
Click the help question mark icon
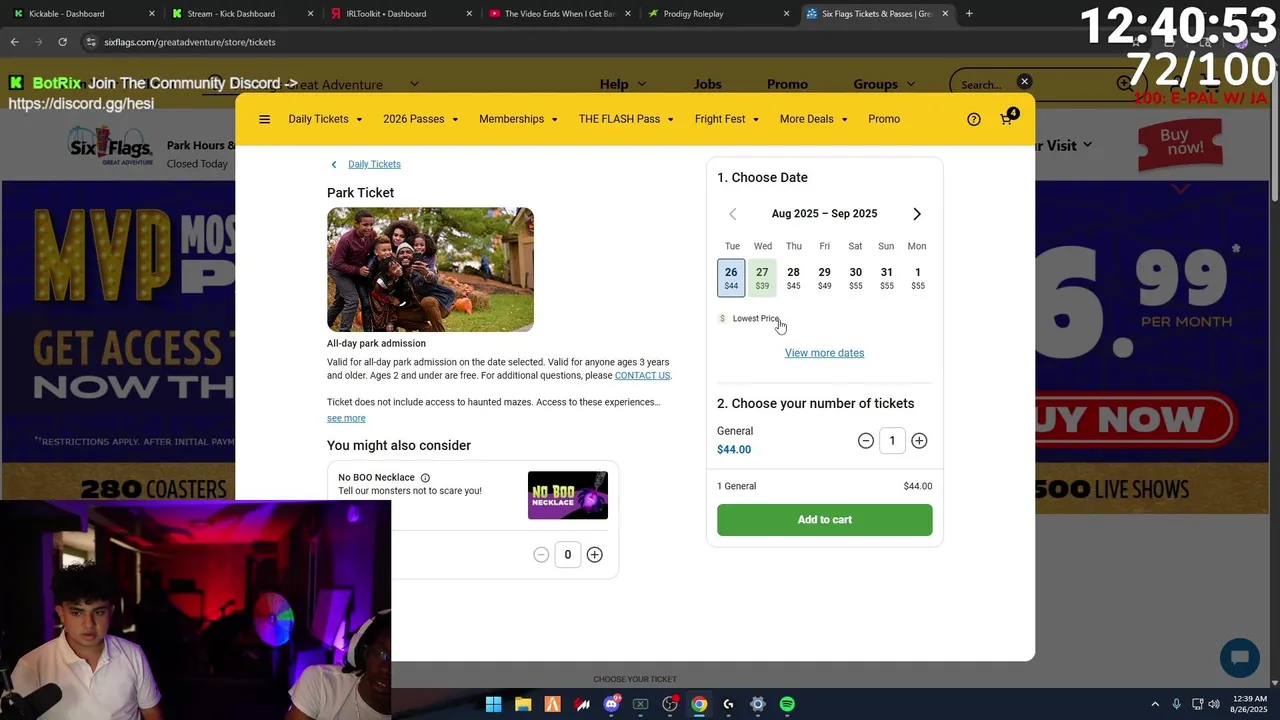tap(974, 119)
